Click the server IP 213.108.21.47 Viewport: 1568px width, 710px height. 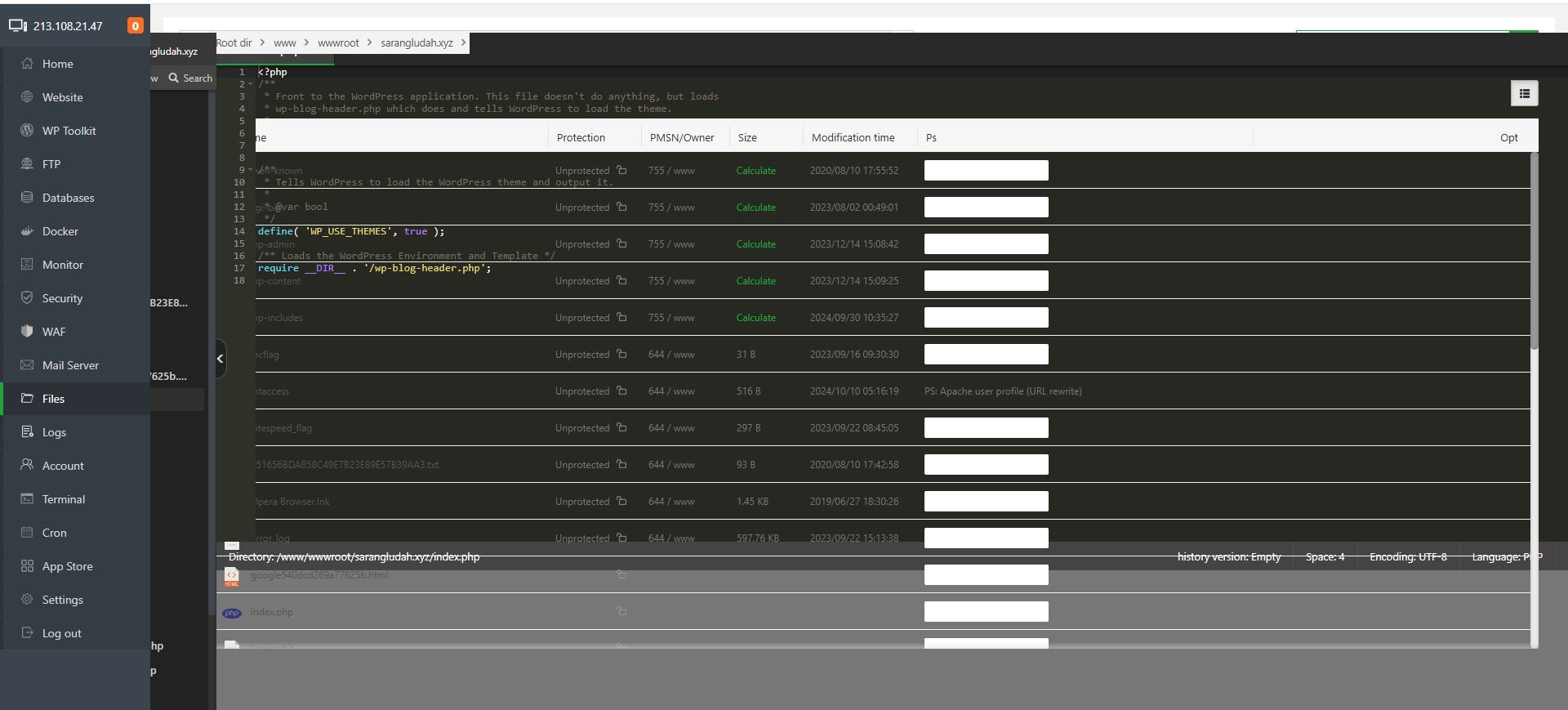point(68,26)
